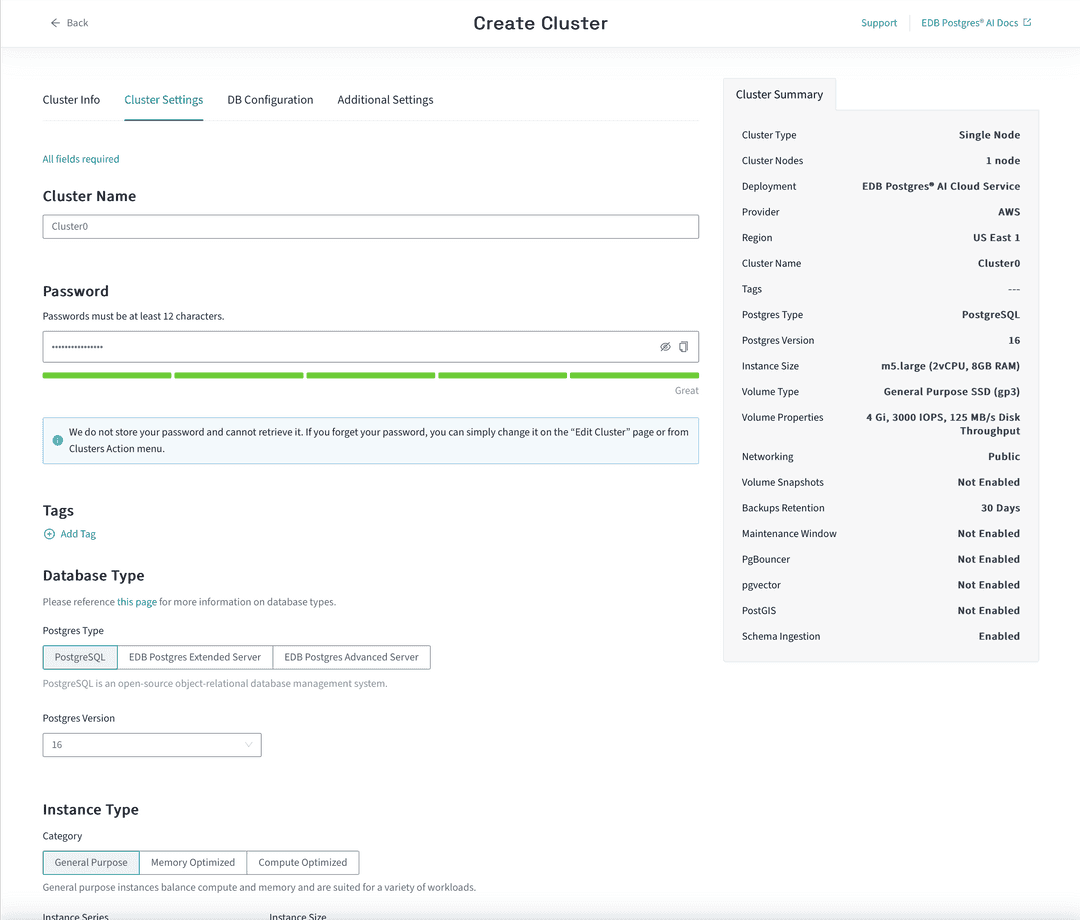Click 'All fields required' text
The height and width of the screenshot is (920, 1080).
coord(81,159)
